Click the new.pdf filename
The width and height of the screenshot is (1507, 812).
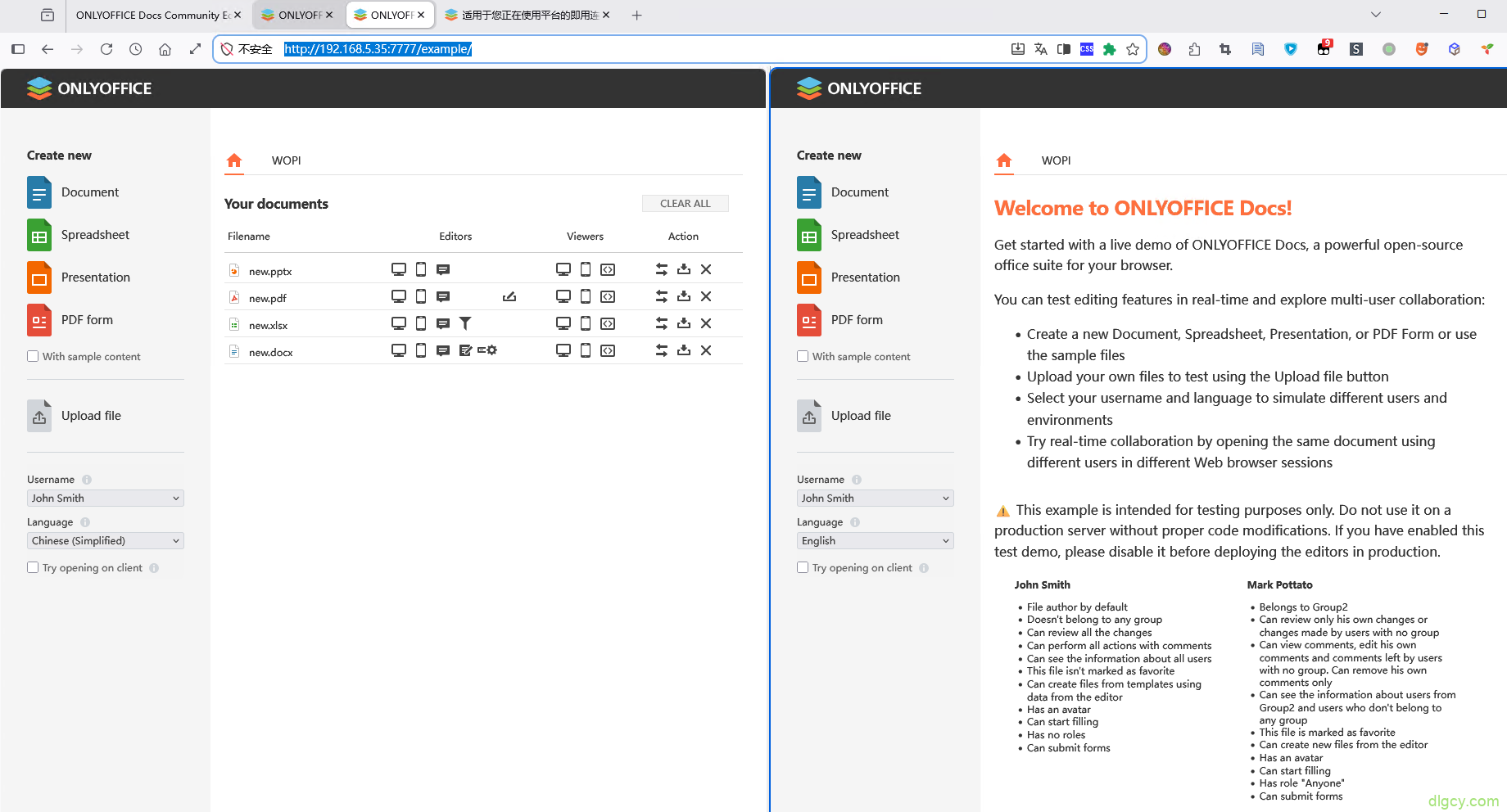pyautogui.click(x=268, y=298)
